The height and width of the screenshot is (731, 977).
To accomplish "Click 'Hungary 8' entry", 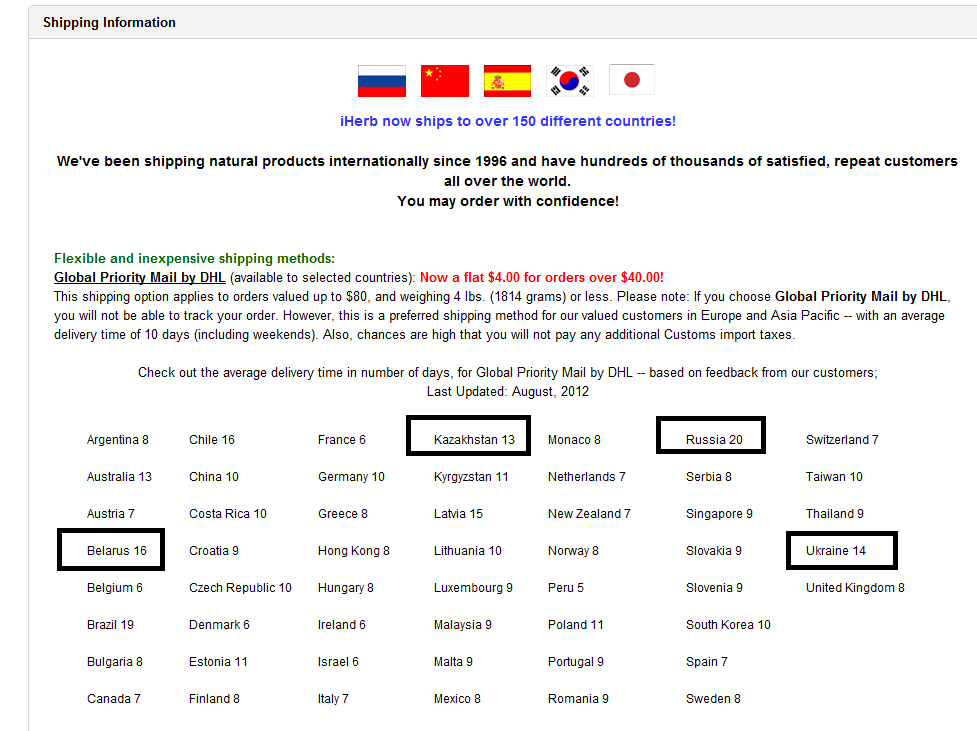I will pyautogui.click(x=345, y=588).
